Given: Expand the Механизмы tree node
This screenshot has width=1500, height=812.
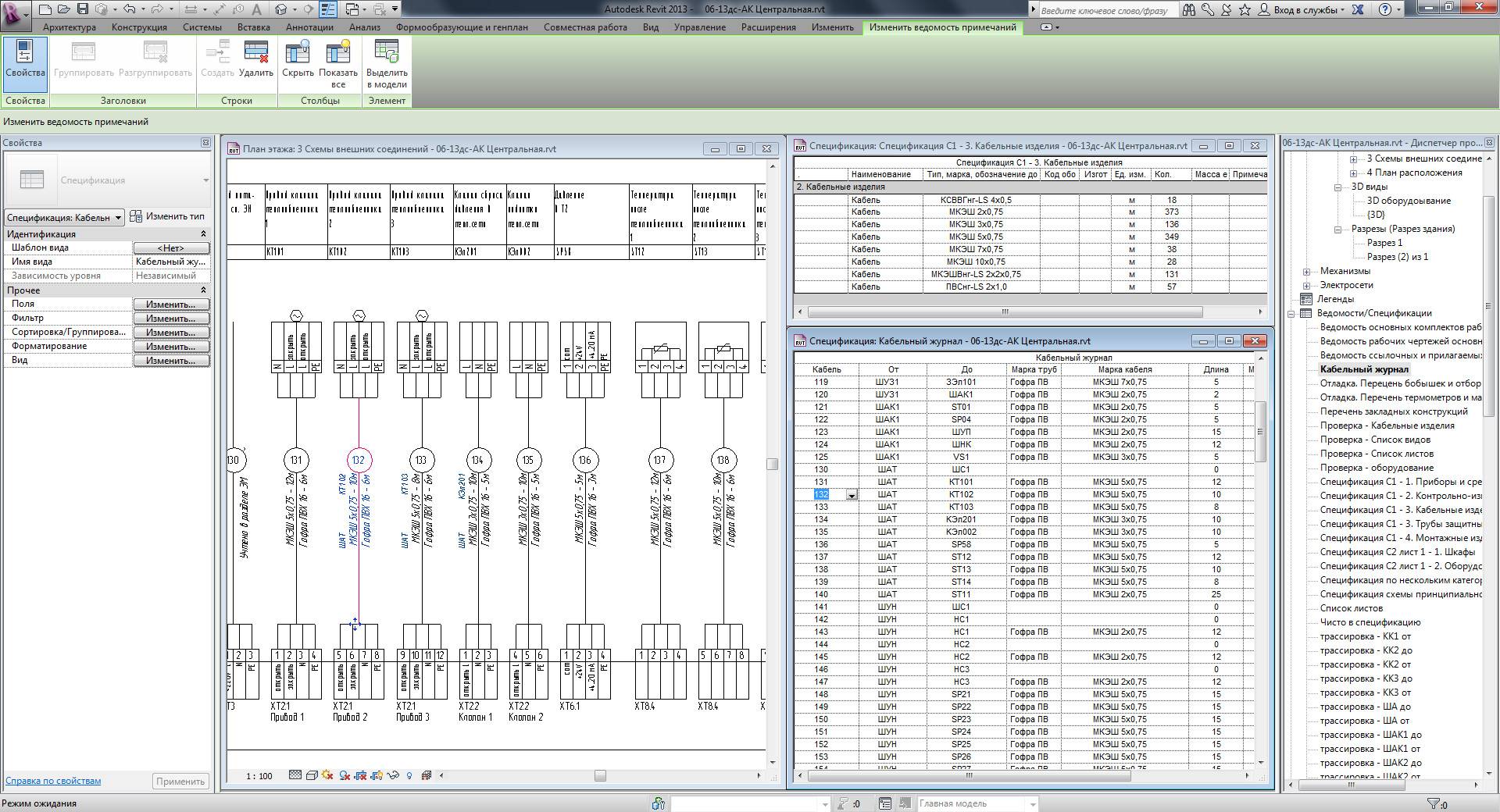Looking at the screenshot, I should [1306, 272].
